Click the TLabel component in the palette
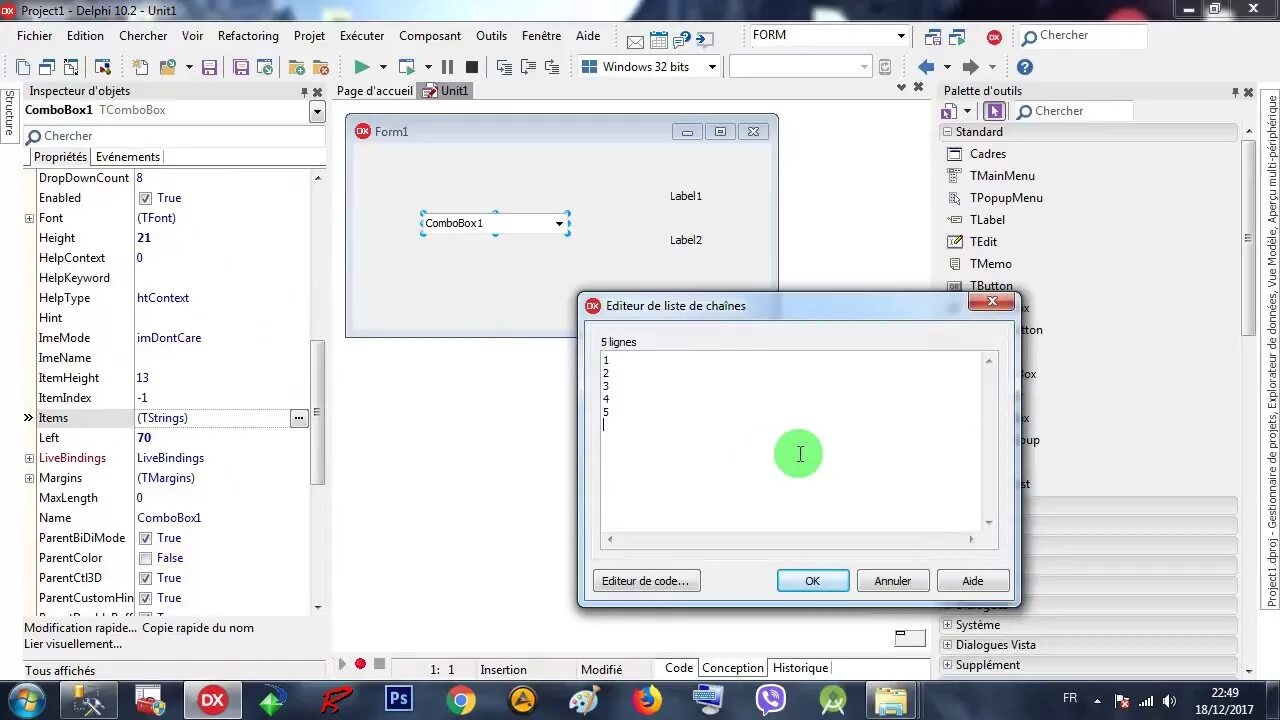The width and height of the screenshot is (1280, 720). pyautogui.click(x=987, y=220)
